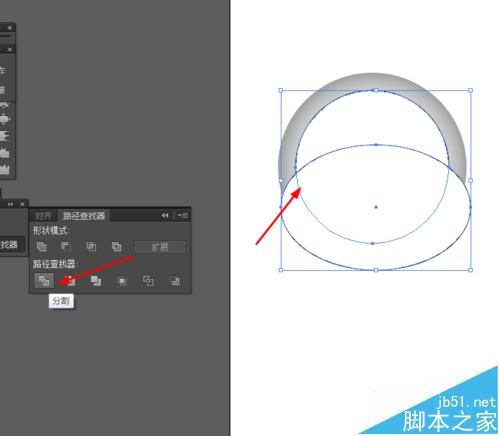Click the 扩展 (Expand) button

(160, 247)
